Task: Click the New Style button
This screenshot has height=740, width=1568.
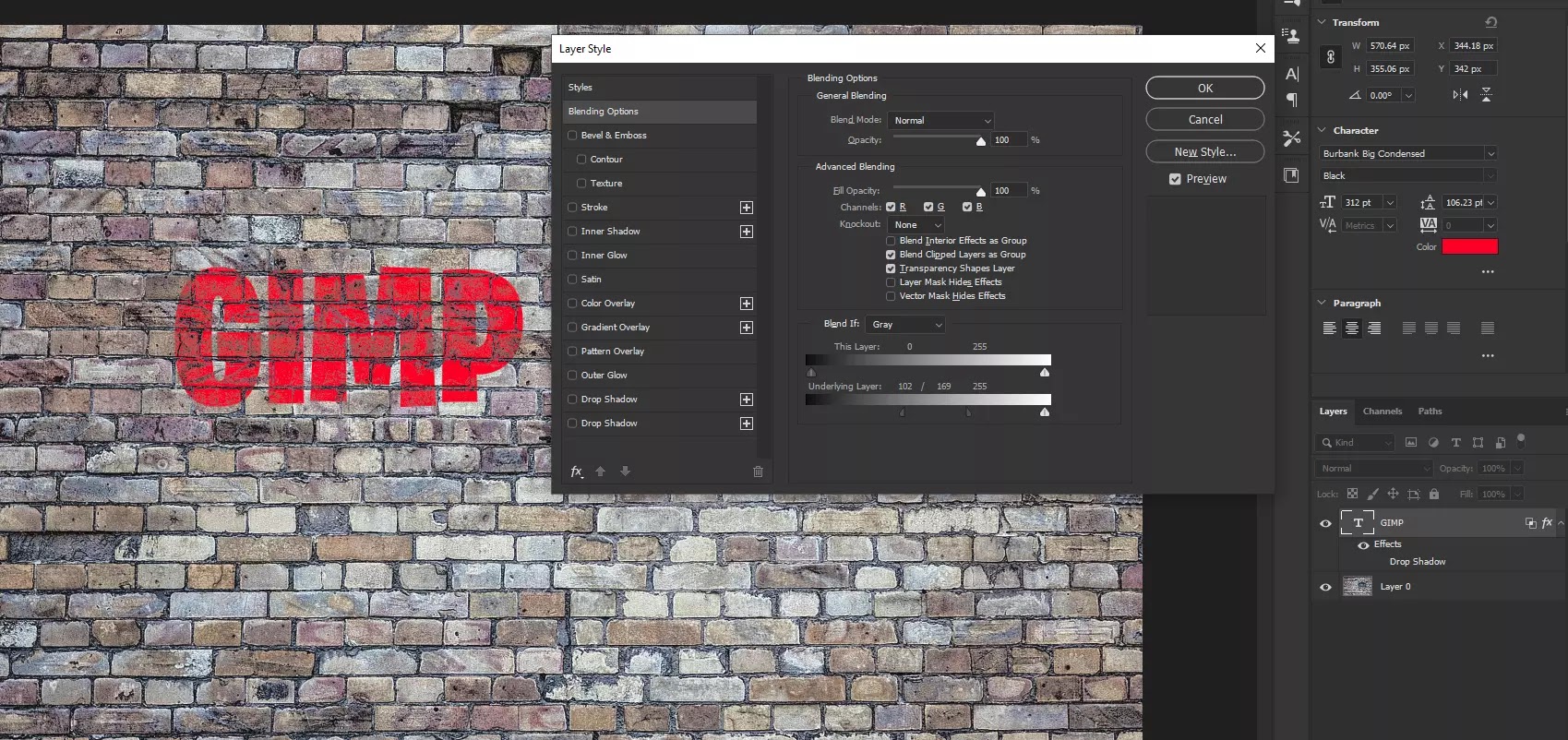Action: tap(1205, 151)
